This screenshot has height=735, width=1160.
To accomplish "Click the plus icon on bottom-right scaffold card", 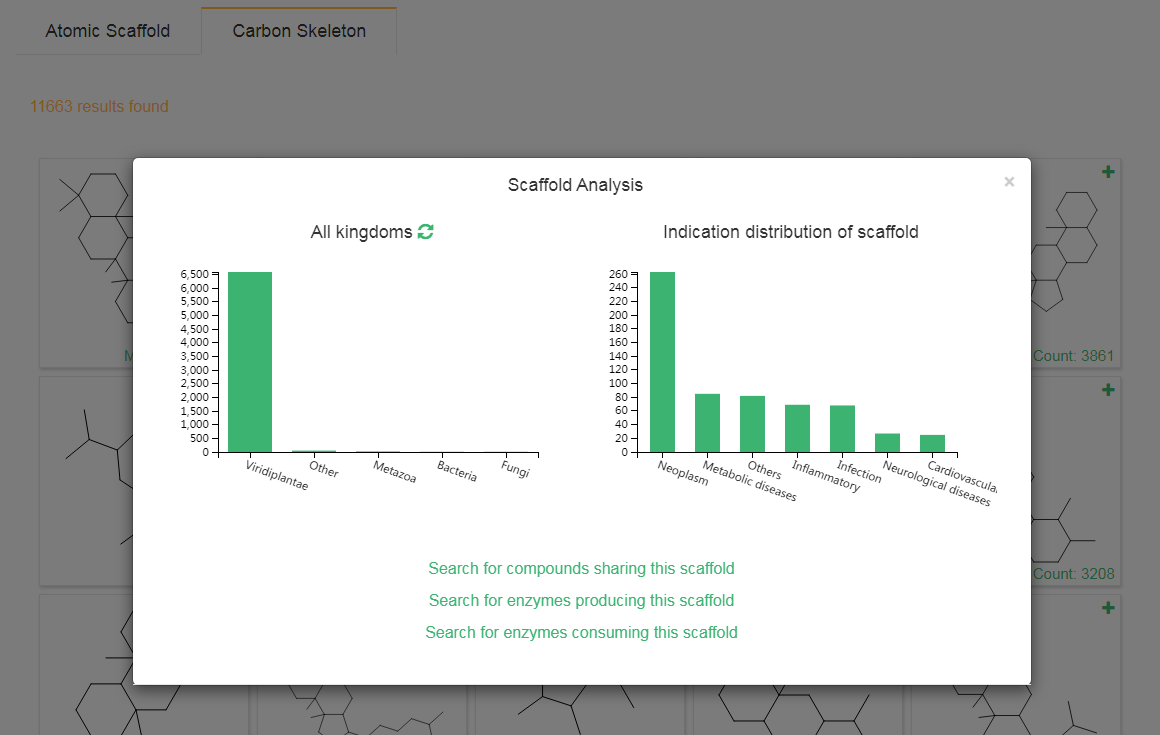I will coord(1107,608).
